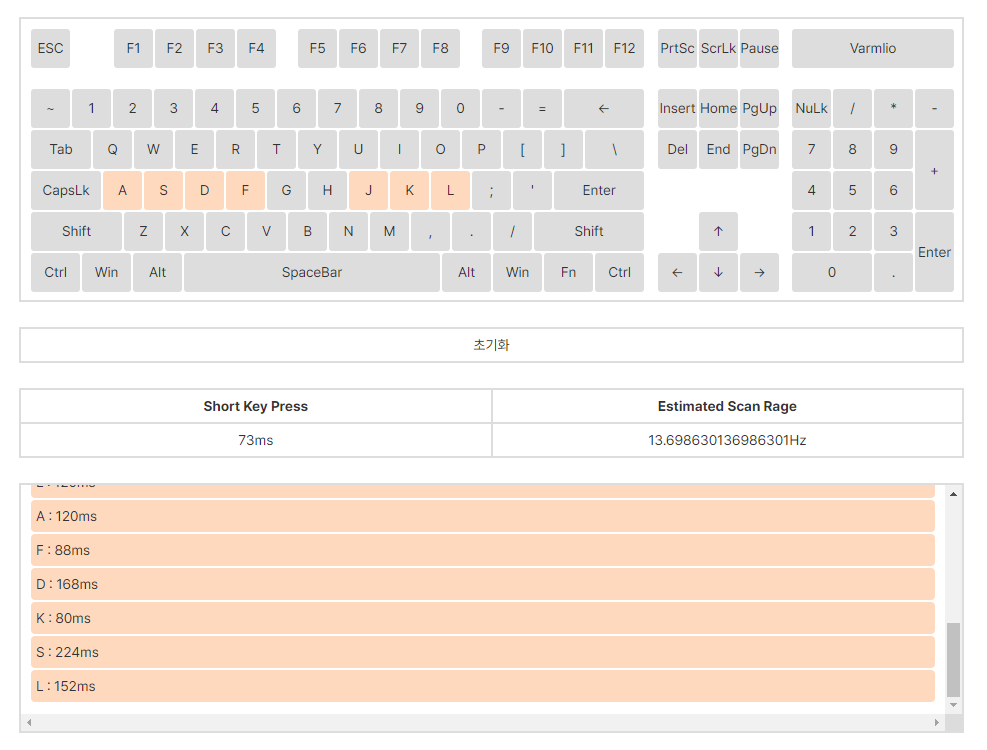
Task: Click the Q key
Action: tap(112, 149)
